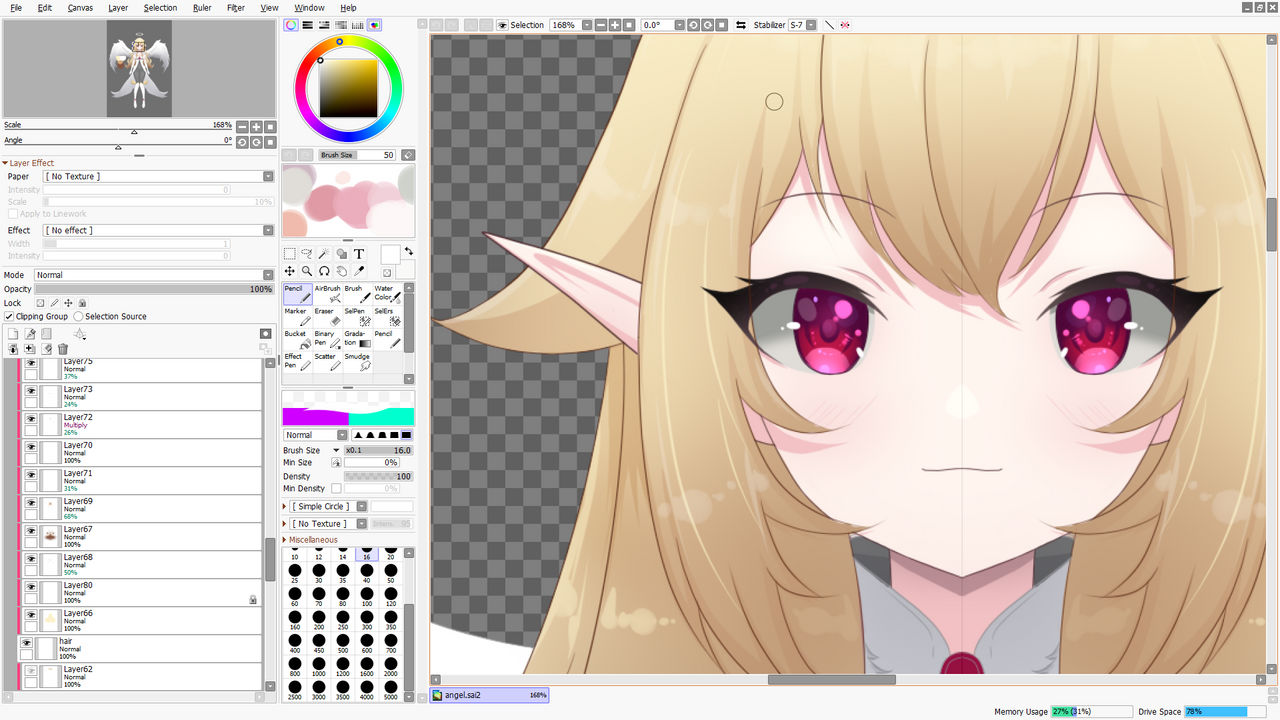Open the brush blending dropdown showing Normal
The image size is (1280, 720).
click(x=340, y=434)
